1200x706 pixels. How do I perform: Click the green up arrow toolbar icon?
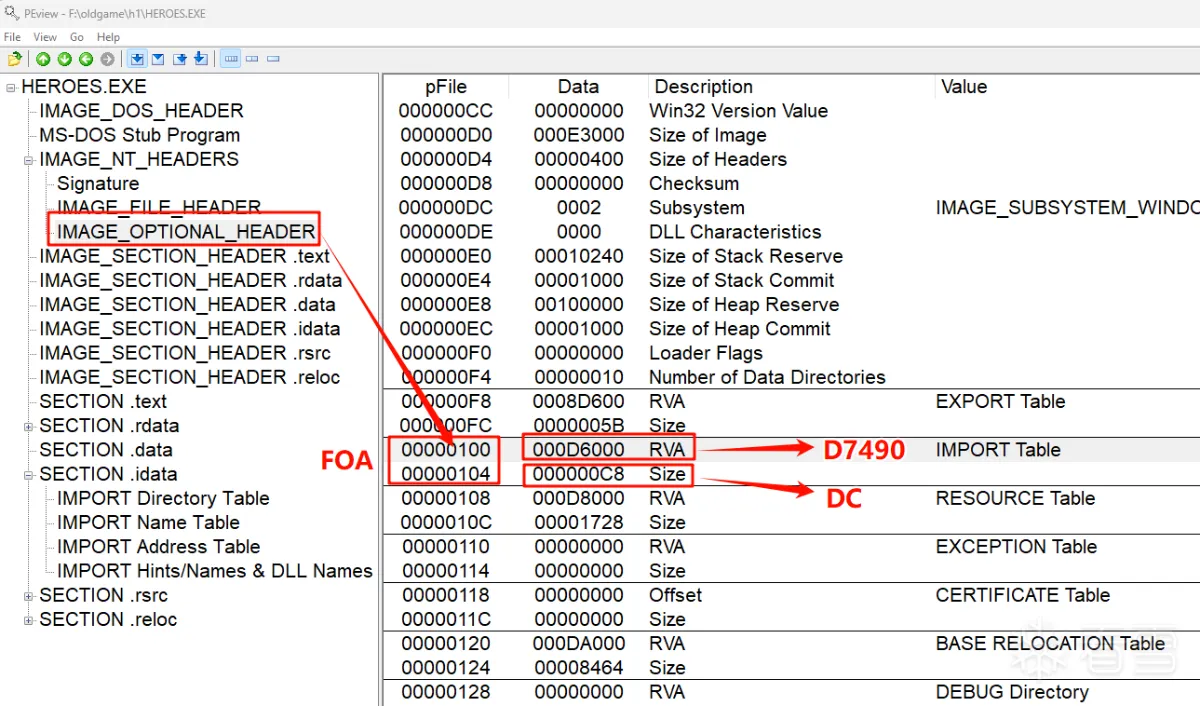pyautogui.click(x=44, y=59)
